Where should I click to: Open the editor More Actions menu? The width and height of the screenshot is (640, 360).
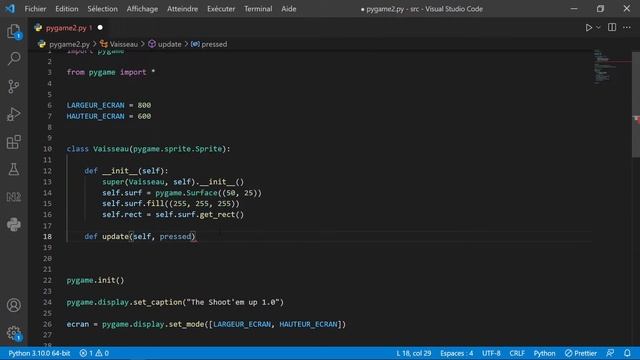(627, 27)
